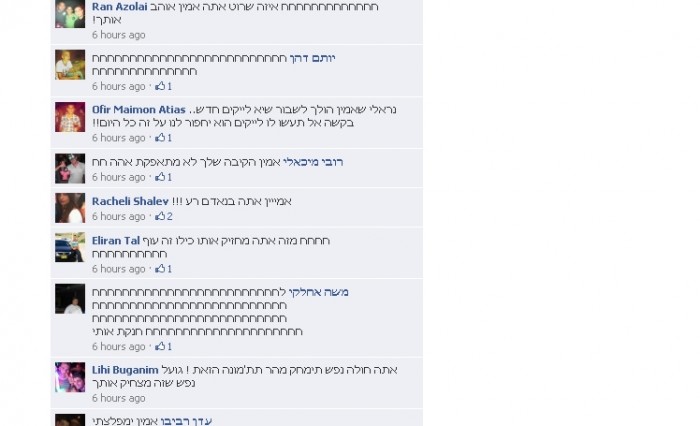Click thumbs-up under רובי מיכאלי comment
The image size is (700, 426).
click(x=160, y=177)
